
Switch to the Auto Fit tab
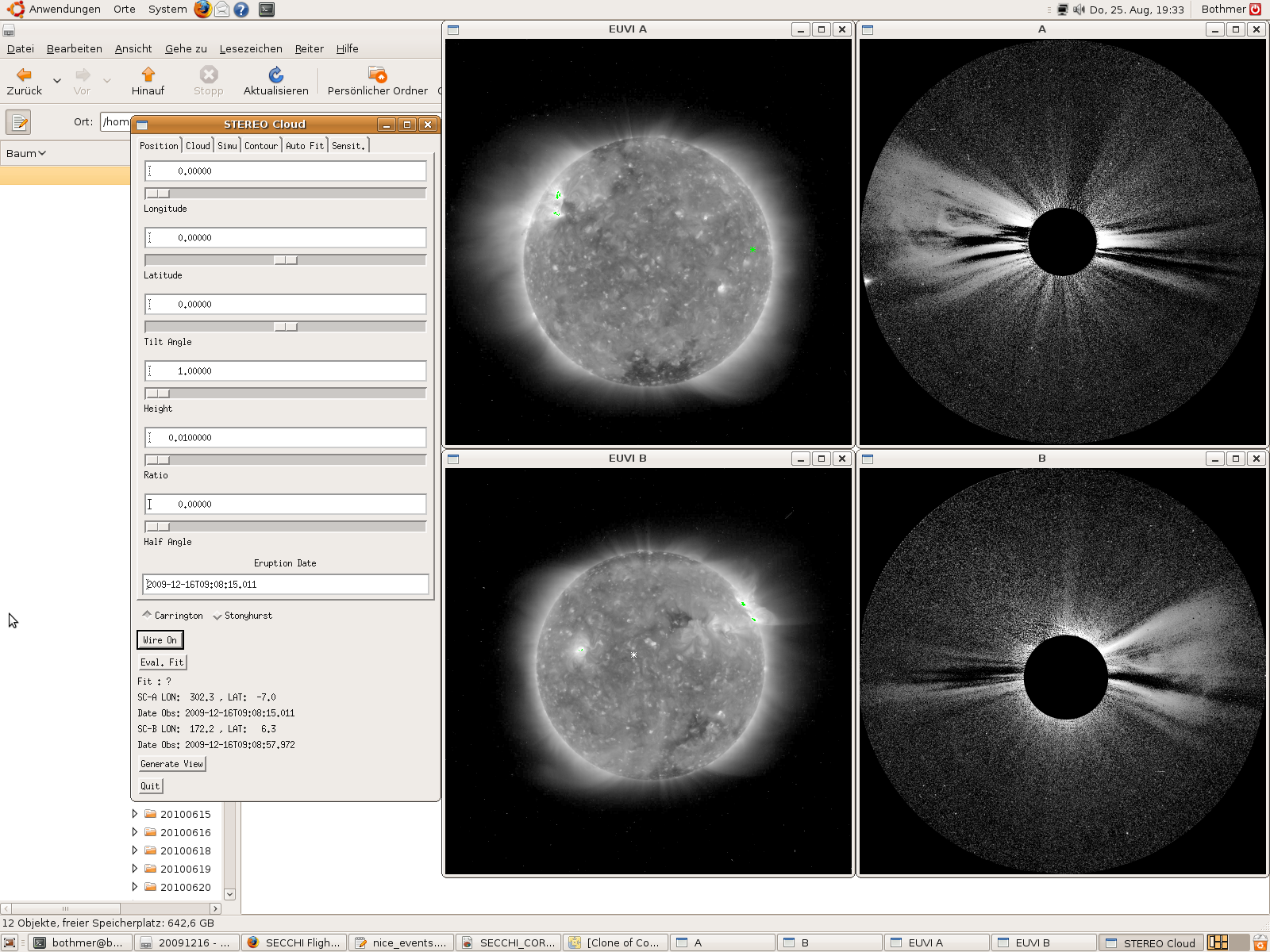[x=305, y=145]
